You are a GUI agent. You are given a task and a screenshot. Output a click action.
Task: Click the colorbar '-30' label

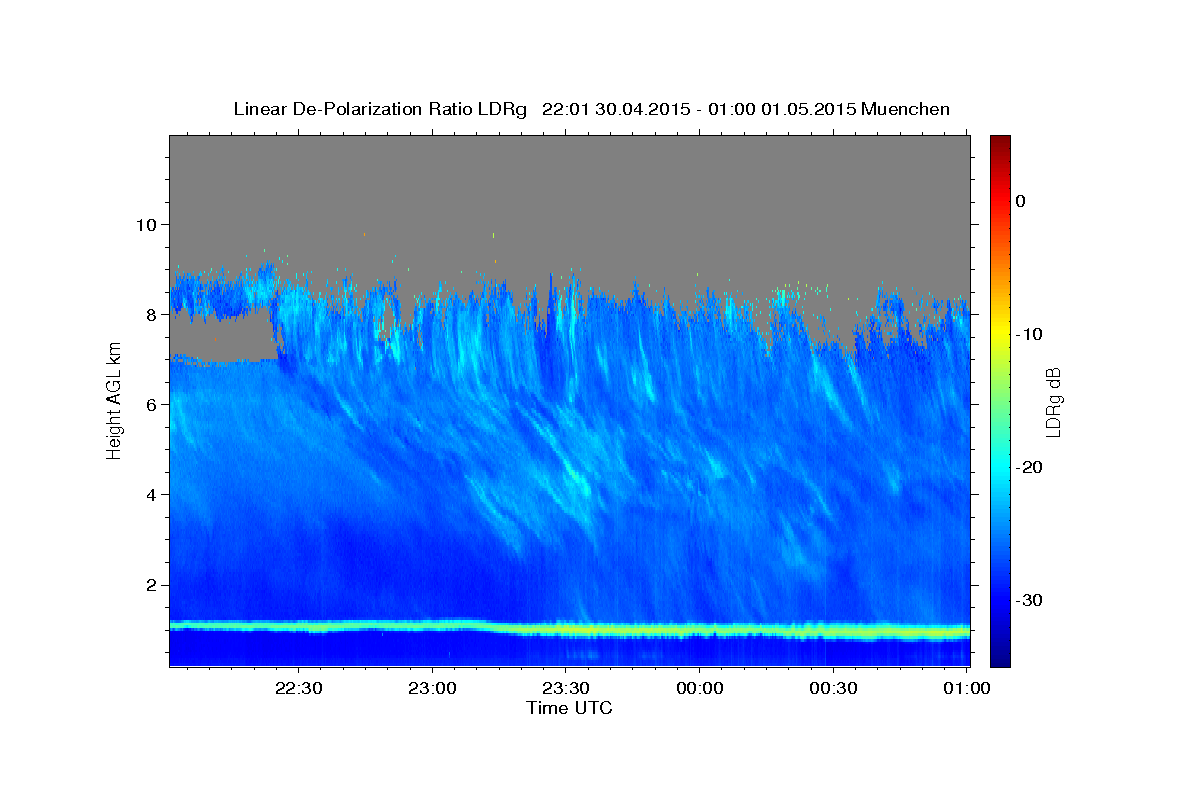tap(1029, 600)
